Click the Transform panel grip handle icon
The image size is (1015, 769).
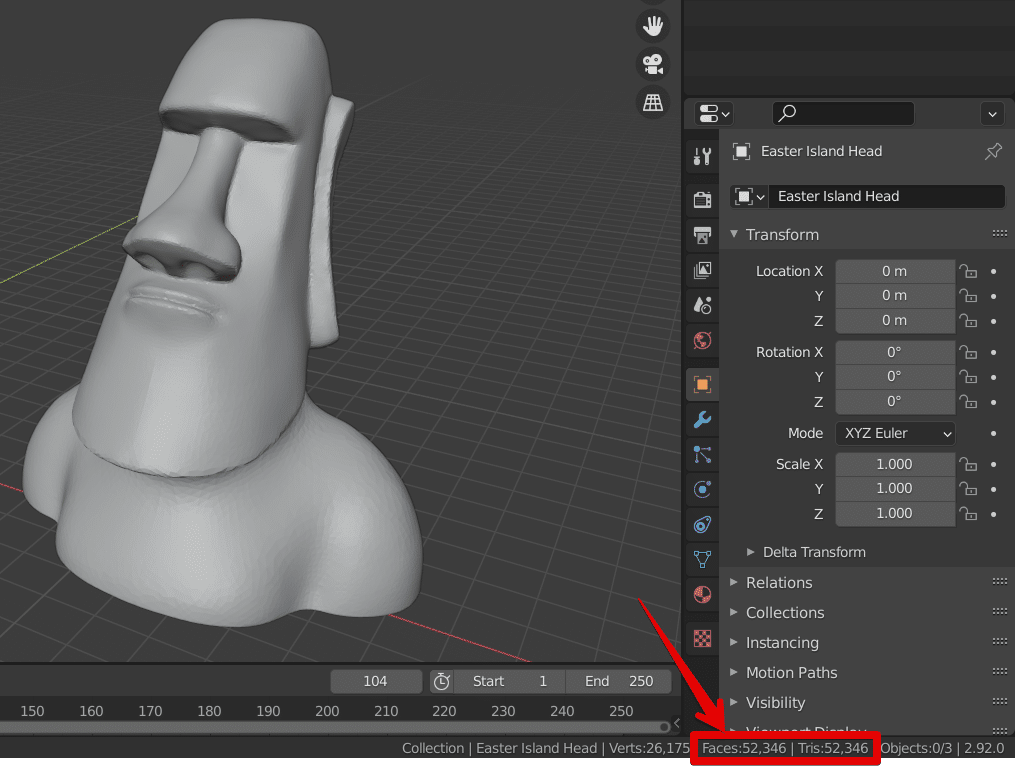coord(999,234)
